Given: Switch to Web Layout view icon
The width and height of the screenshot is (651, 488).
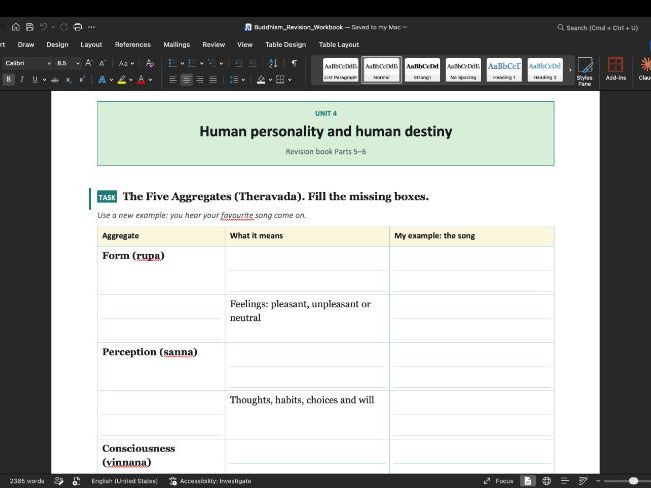Looking at the screenshot, I should click(546, 481).
